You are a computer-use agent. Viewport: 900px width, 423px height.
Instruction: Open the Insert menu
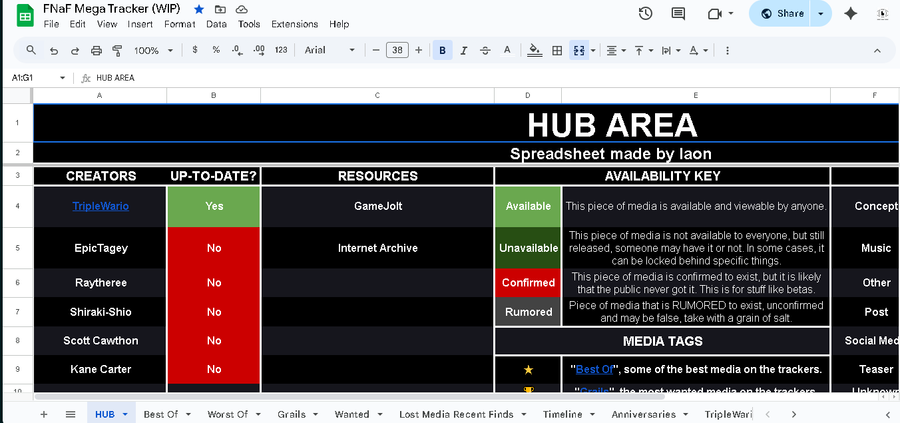pyautogui.click(x=140, y=24)
